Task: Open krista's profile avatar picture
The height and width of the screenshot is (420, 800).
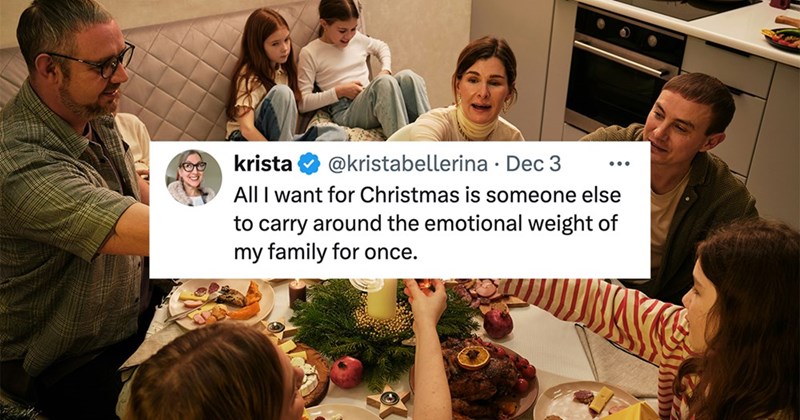Action: 193,178
